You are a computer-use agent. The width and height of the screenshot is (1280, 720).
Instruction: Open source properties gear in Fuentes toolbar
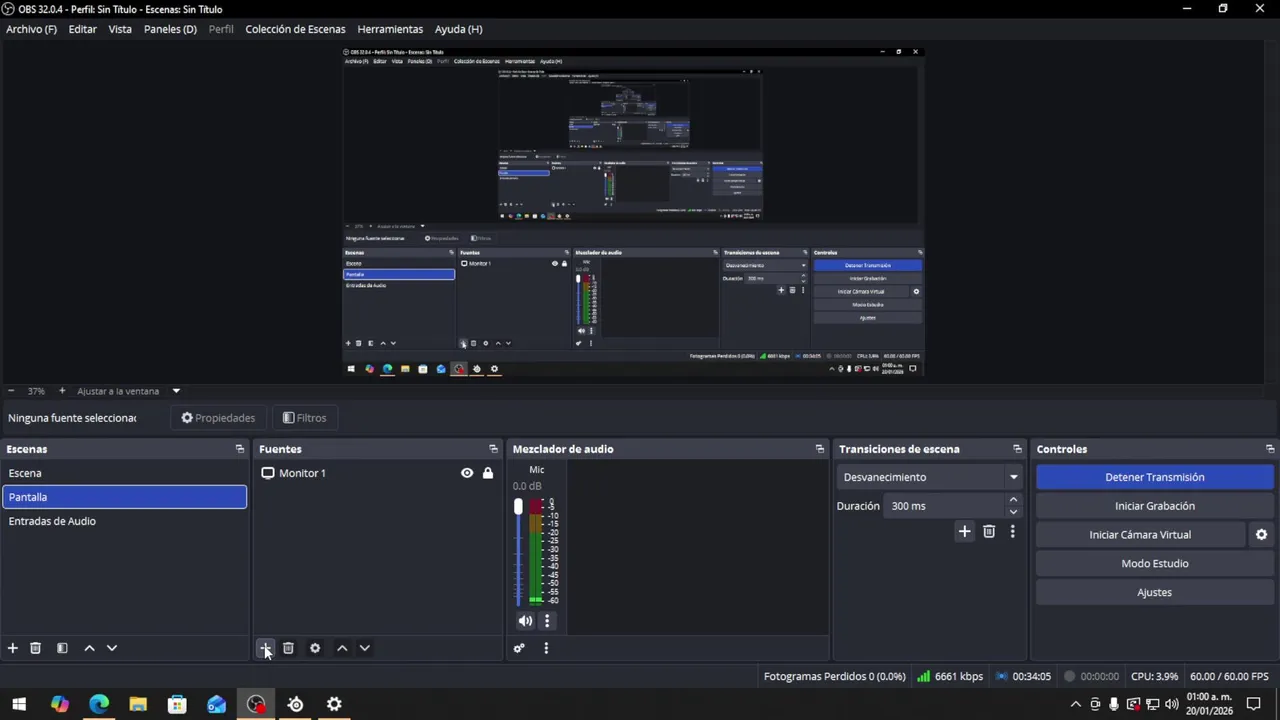[315, 648]
